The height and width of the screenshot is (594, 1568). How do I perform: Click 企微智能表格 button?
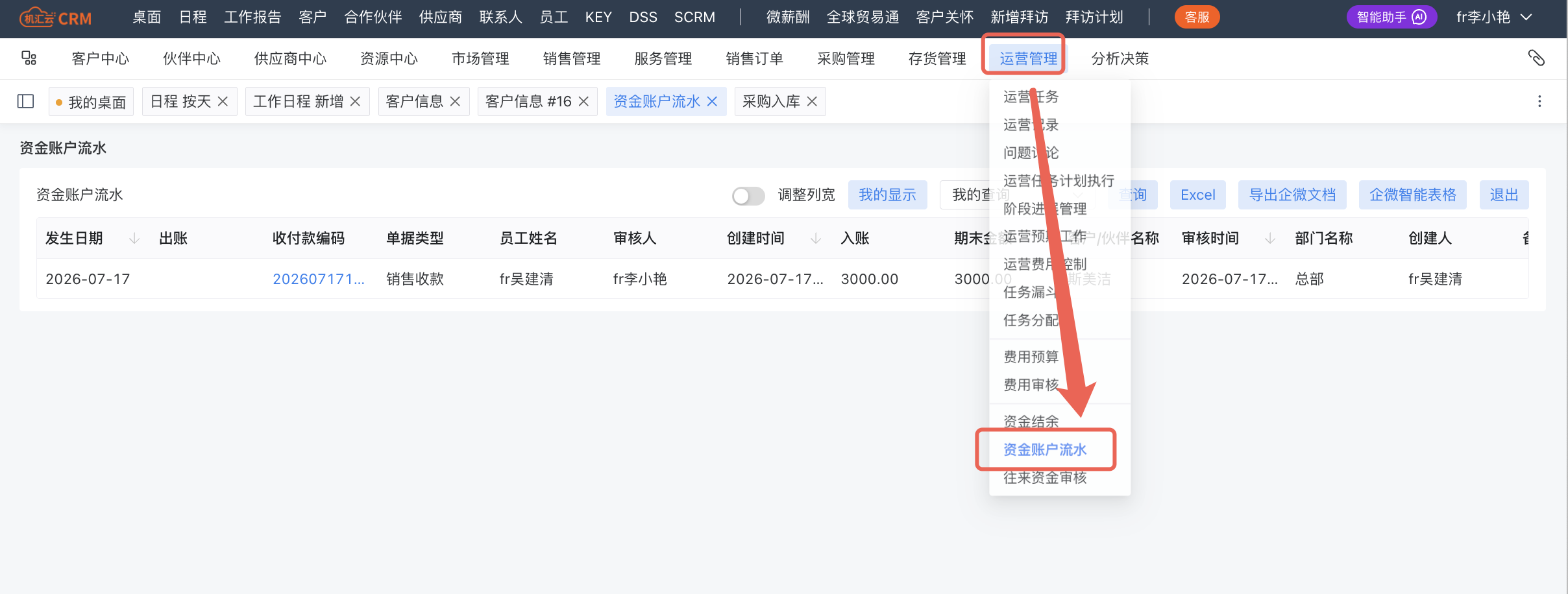pyautogui.click(x=1413, y=195)
